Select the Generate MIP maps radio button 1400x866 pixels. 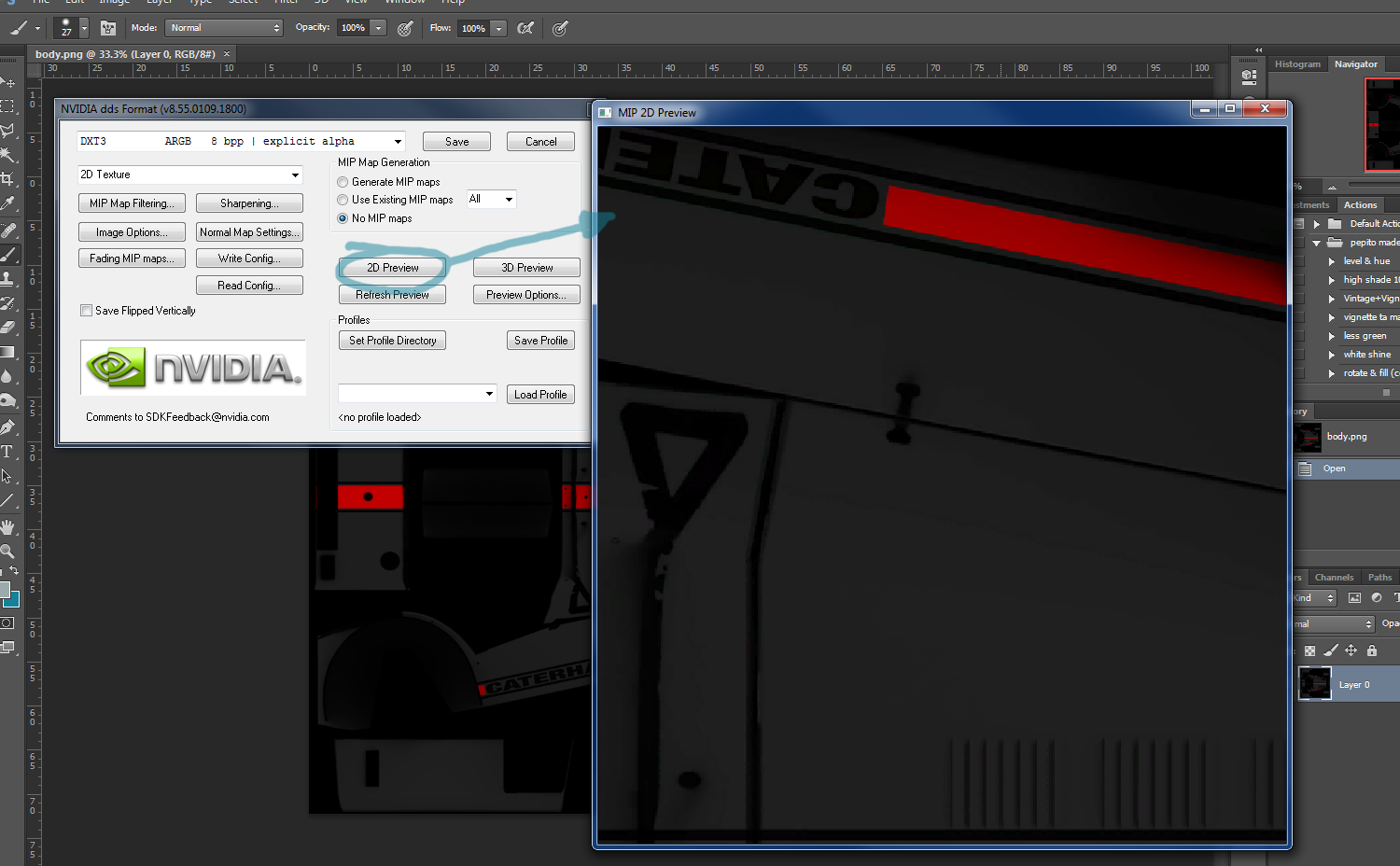click(343, 181)
